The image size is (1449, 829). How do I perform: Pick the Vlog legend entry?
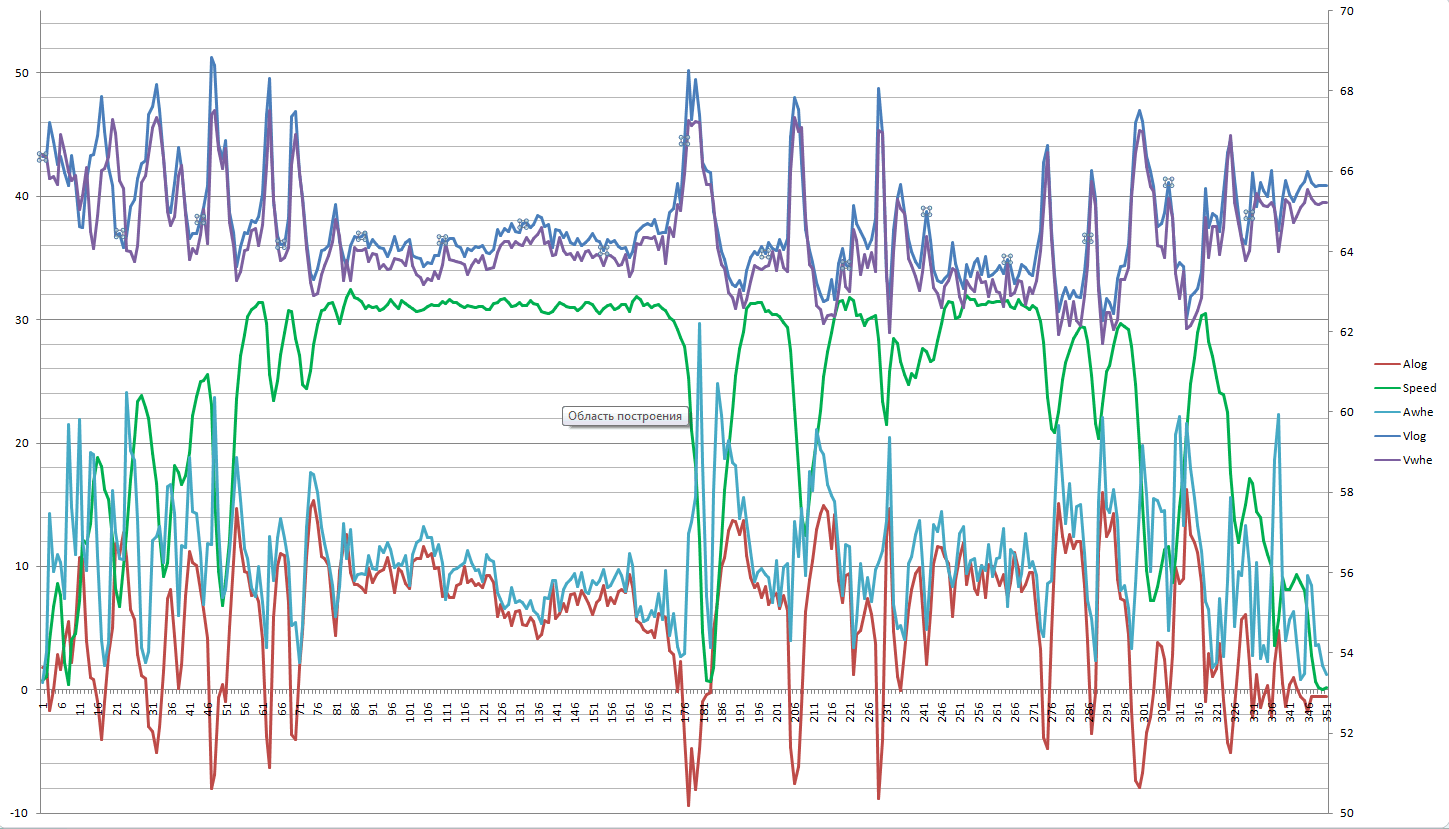[x=1415, y=437]
